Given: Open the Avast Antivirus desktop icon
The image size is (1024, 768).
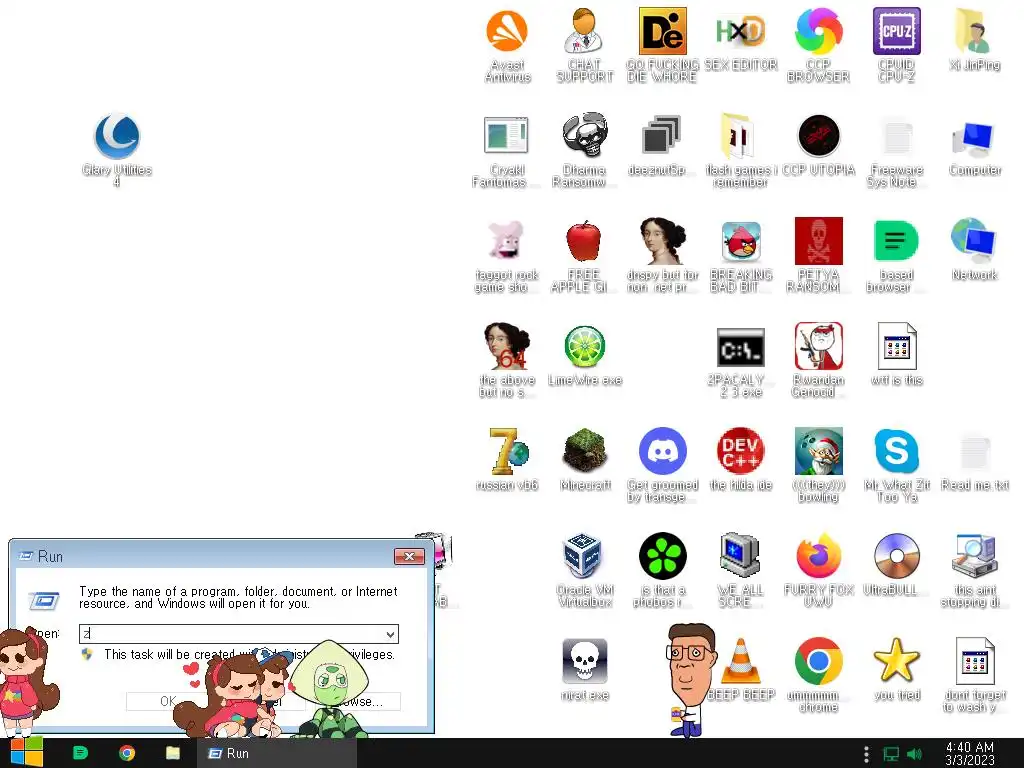Looking at the screenshot, I should pyautogui.click(x=507, y=31).
